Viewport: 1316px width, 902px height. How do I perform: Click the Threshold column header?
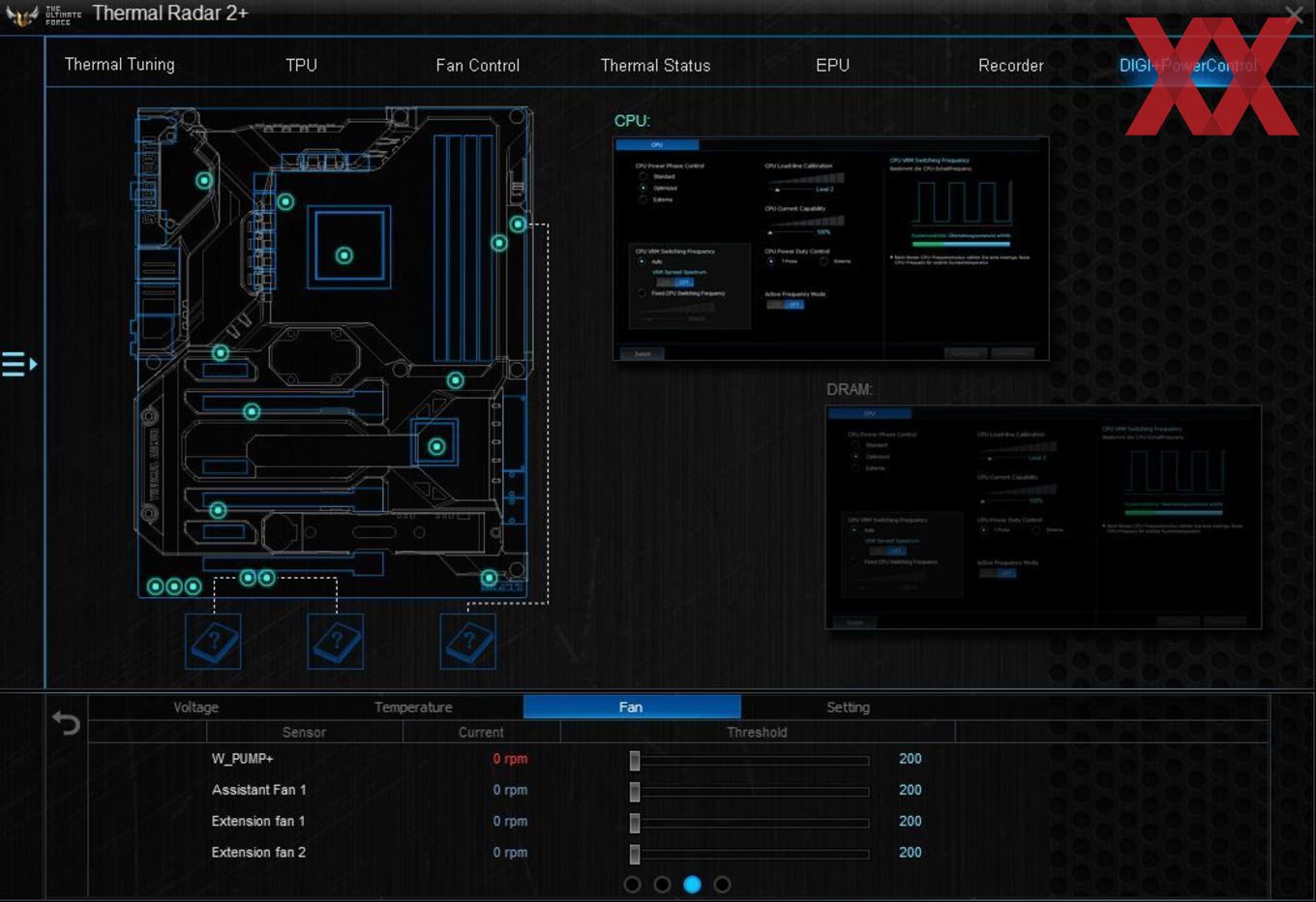pyautogui.click(x=757, y=733)
